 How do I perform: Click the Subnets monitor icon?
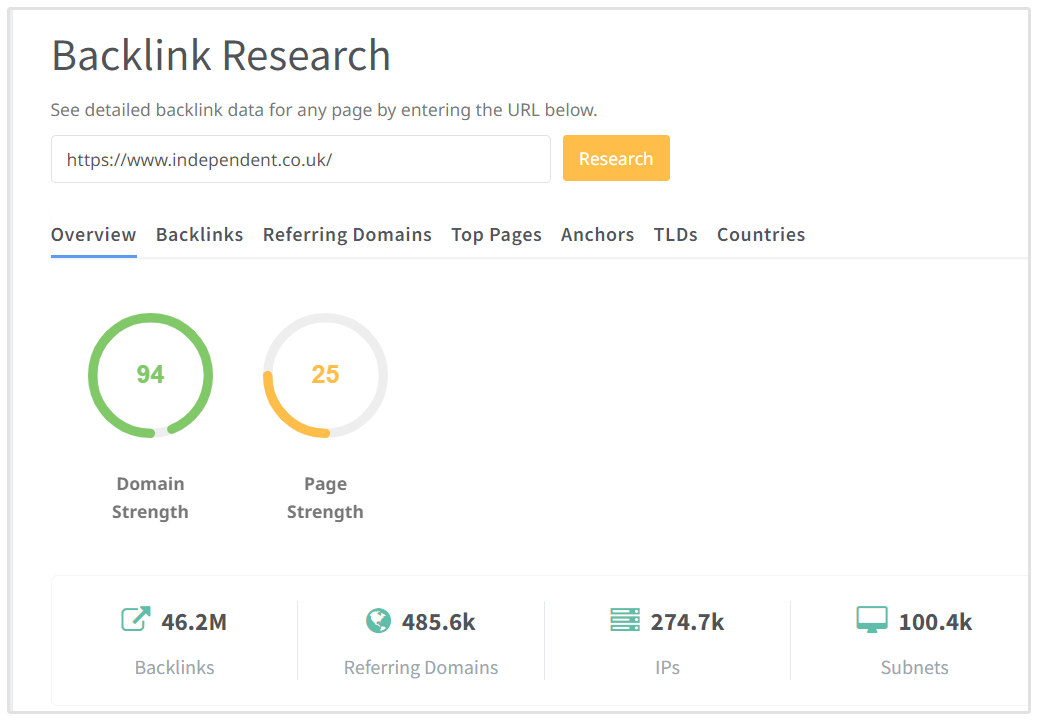point(872,620)
